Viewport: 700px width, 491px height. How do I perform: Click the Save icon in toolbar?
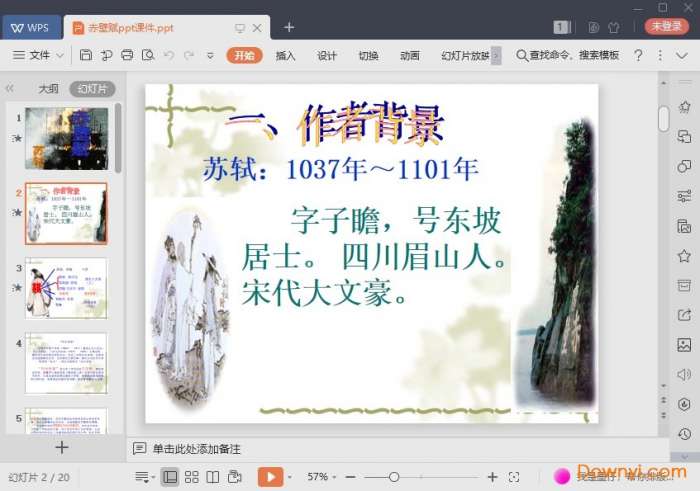coord(86,55)
